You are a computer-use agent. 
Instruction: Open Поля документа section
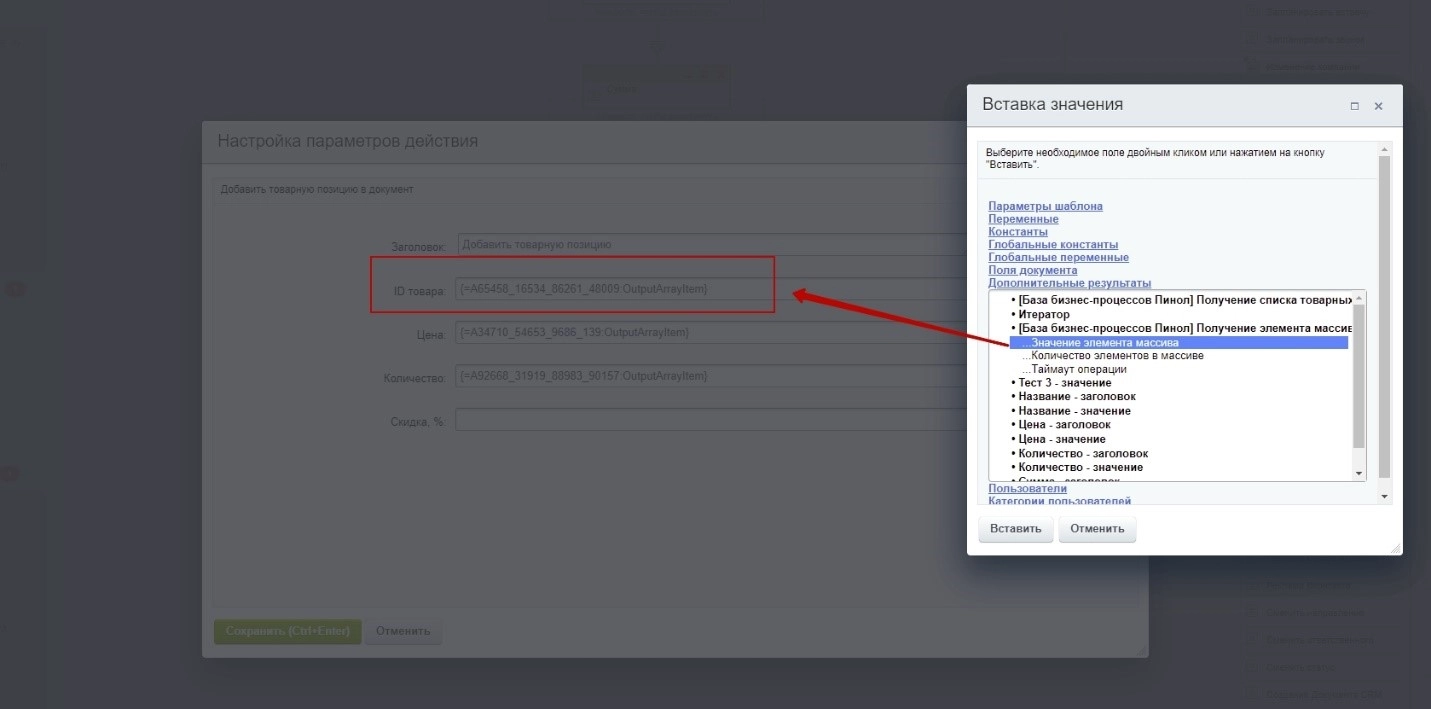tap(1032, 270)
